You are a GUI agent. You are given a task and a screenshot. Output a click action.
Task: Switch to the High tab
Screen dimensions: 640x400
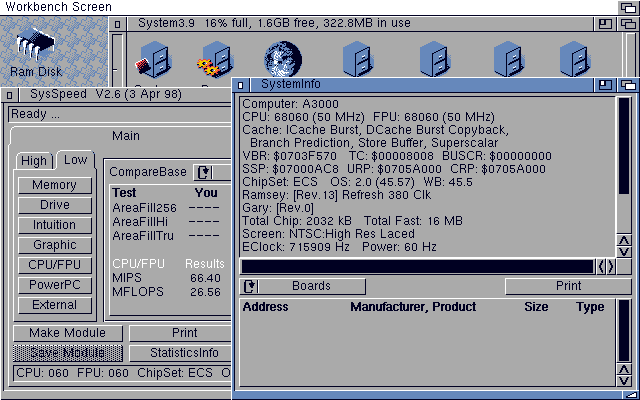click(x=34, y=161)
